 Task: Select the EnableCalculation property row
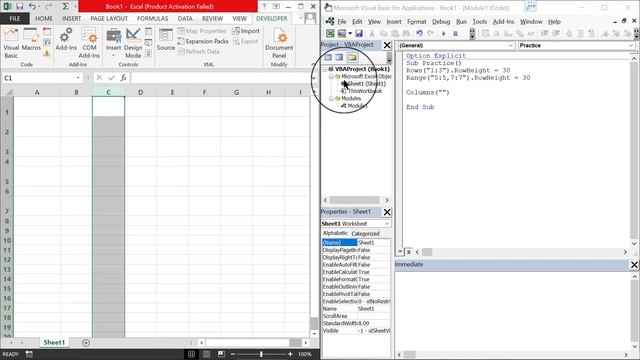click(x=356, y=272)
